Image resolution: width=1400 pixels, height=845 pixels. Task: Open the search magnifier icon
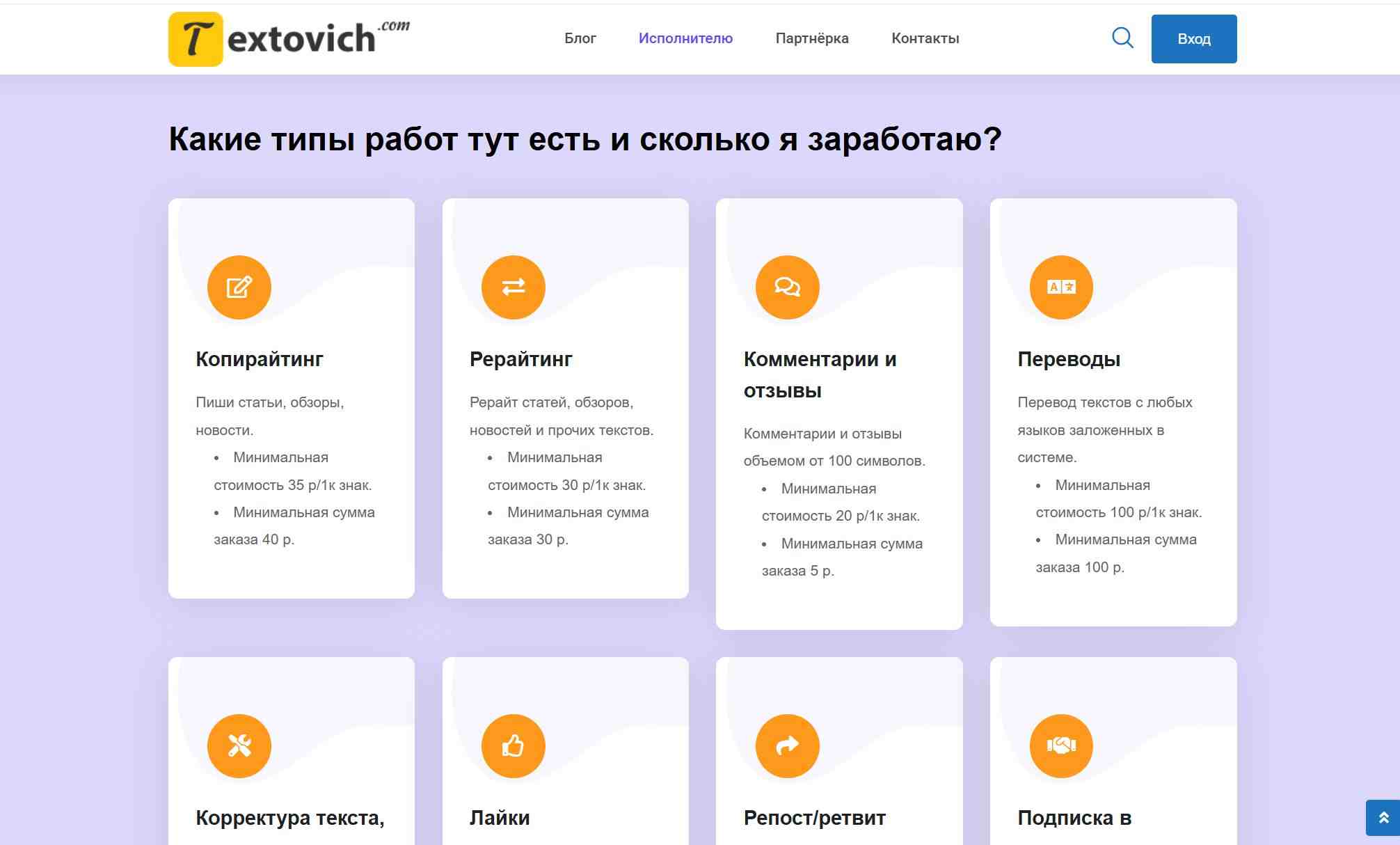click(1122, 38)
